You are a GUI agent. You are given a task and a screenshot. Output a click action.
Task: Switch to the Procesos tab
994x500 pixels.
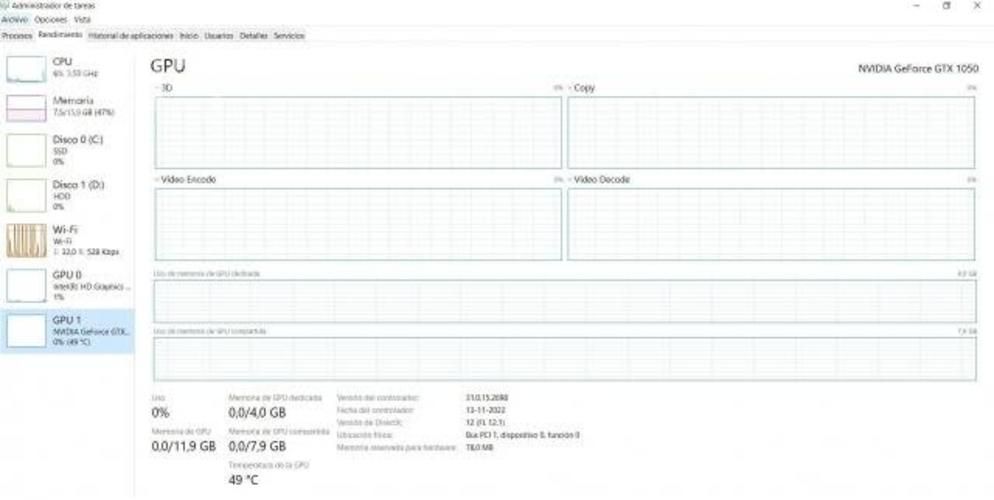[17, 36]
